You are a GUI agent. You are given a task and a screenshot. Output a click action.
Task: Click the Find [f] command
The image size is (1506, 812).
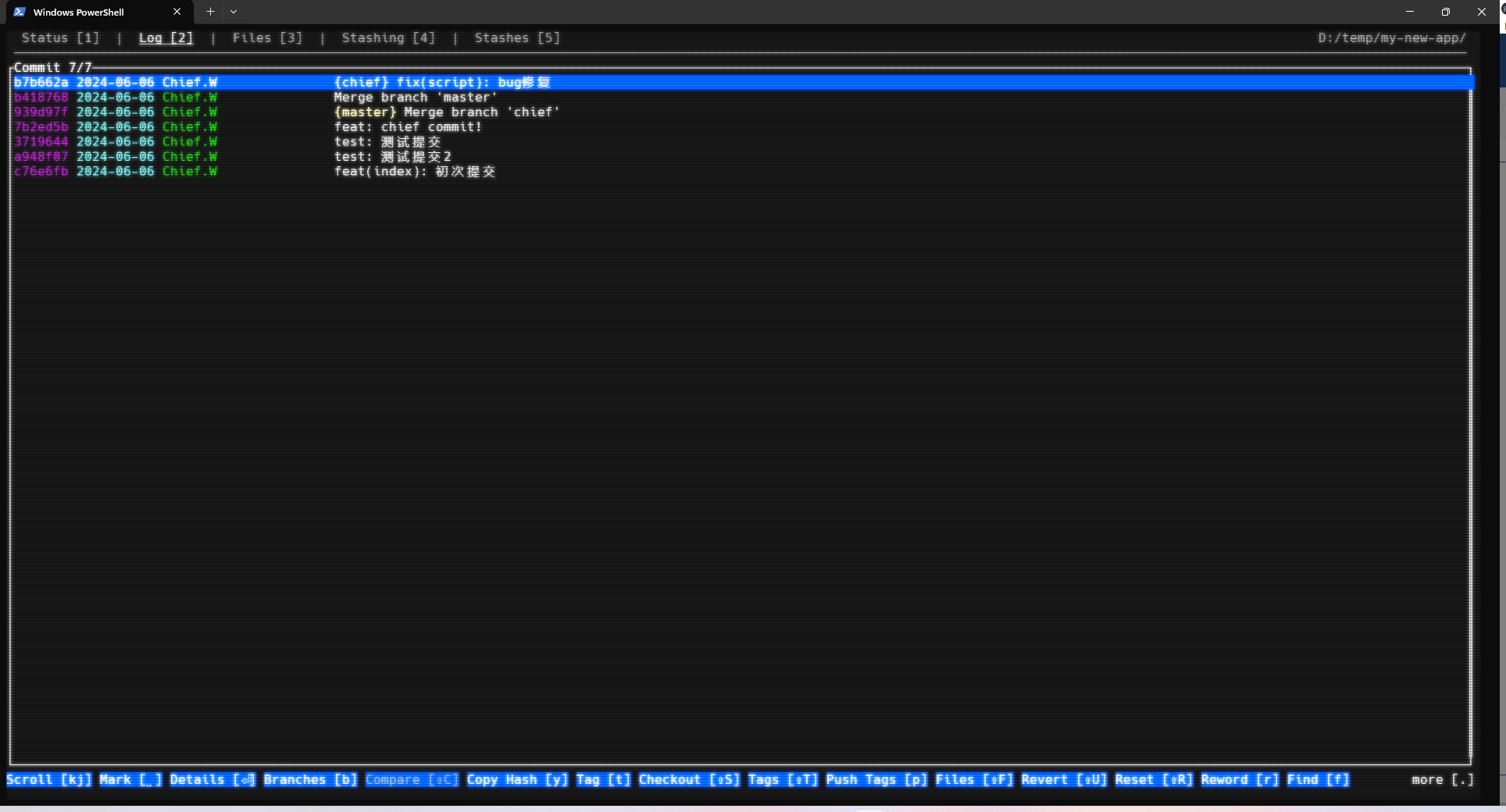1319,780
